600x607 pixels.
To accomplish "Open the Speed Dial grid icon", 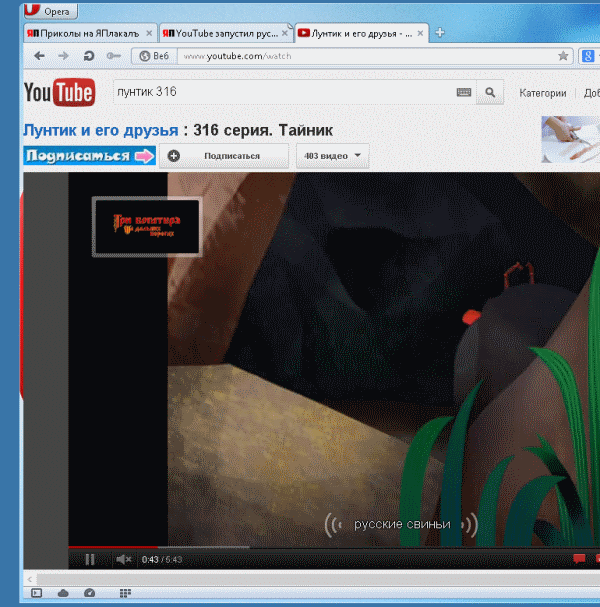I will pos(125,593).
